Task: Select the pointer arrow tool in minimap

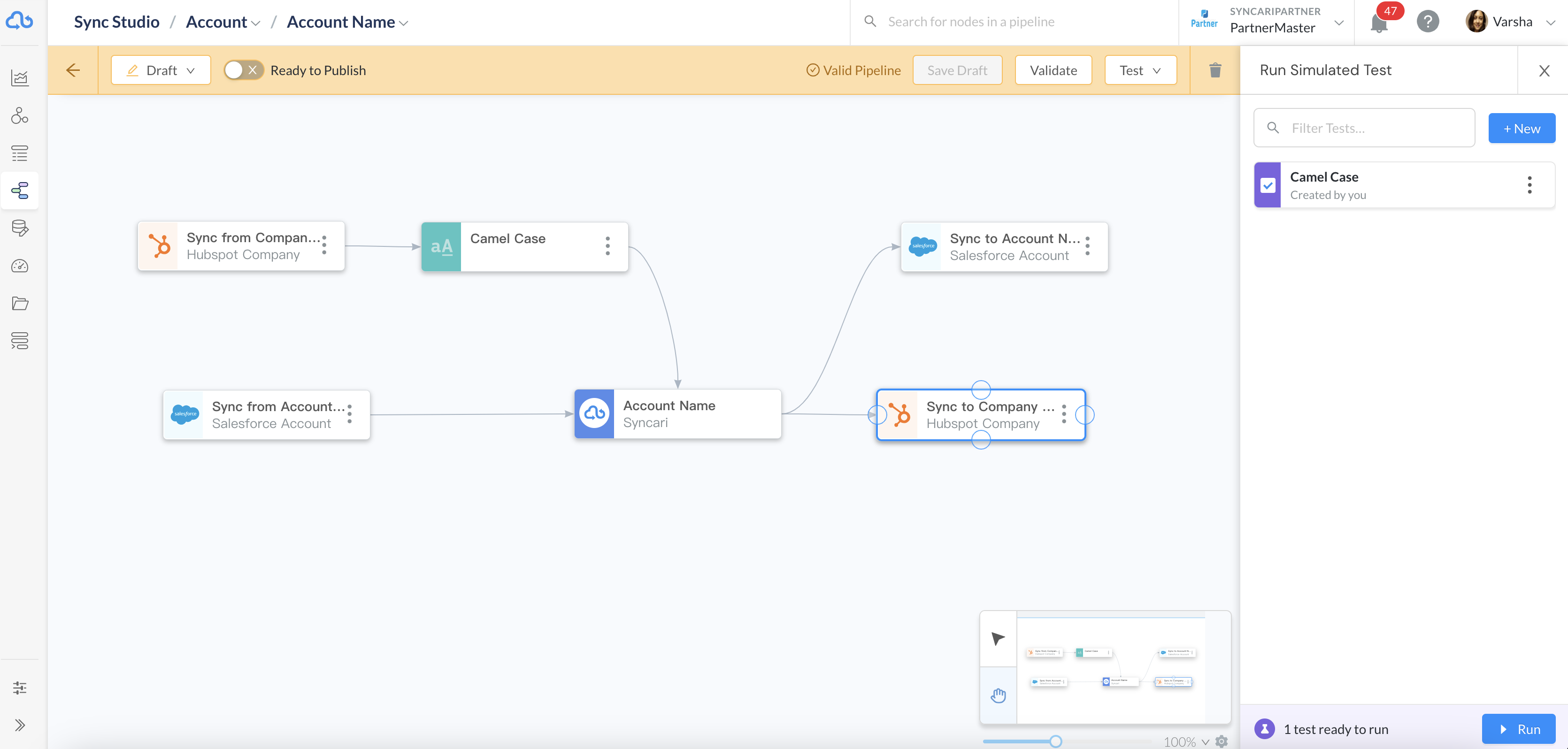Action: pos(998,639)
